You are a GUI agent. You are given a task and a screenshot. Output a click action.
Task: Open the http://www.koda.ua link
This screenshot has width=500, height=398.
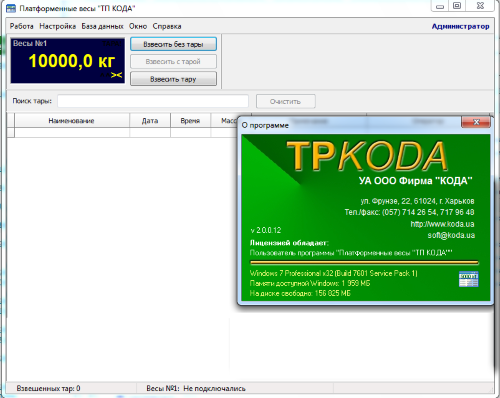pos(442,224)
